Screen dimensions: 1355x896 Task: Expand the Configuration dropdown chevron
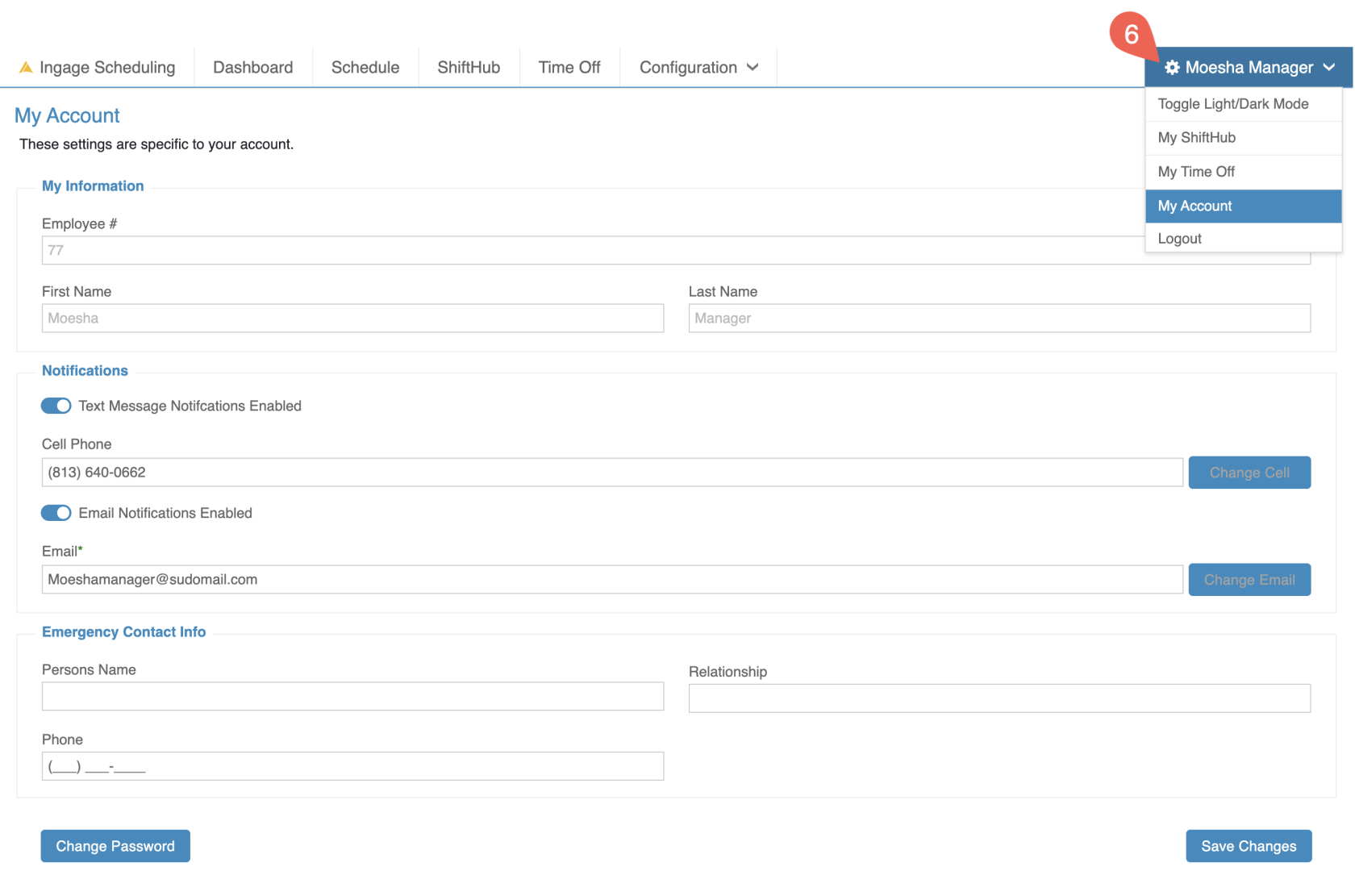(753, 68)
